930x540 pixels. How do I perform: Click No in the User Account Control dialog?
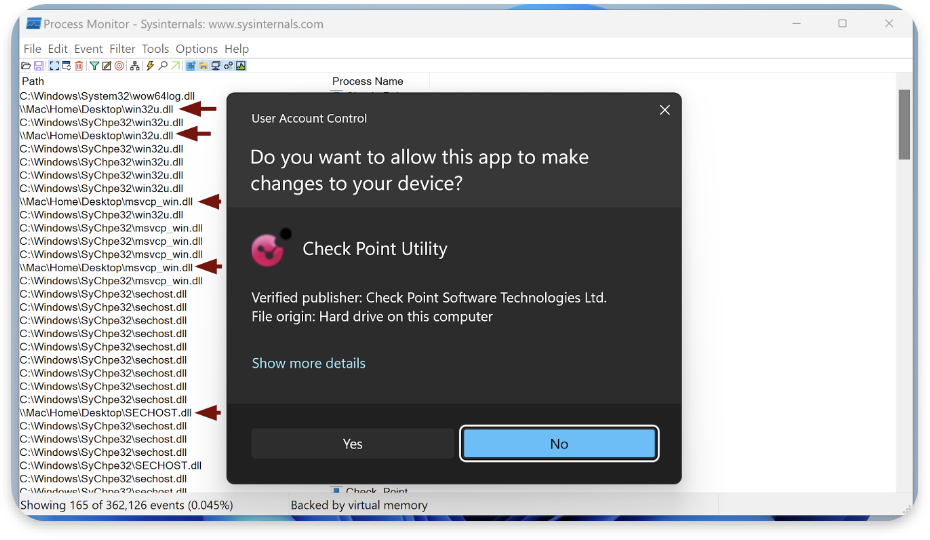(x=559, y=444)
